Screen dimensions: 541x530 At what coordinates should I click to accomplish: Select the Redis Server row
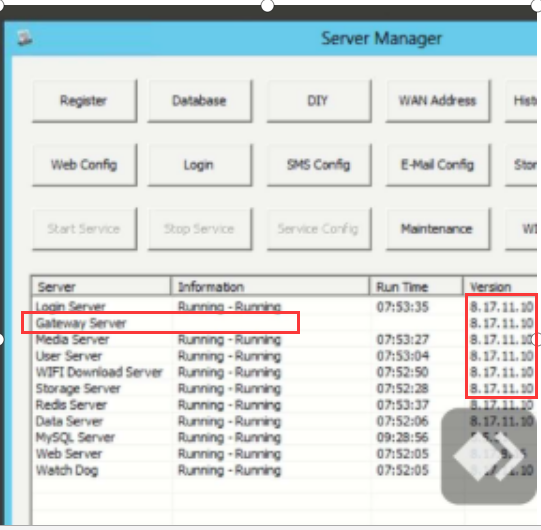pos(284,405)
